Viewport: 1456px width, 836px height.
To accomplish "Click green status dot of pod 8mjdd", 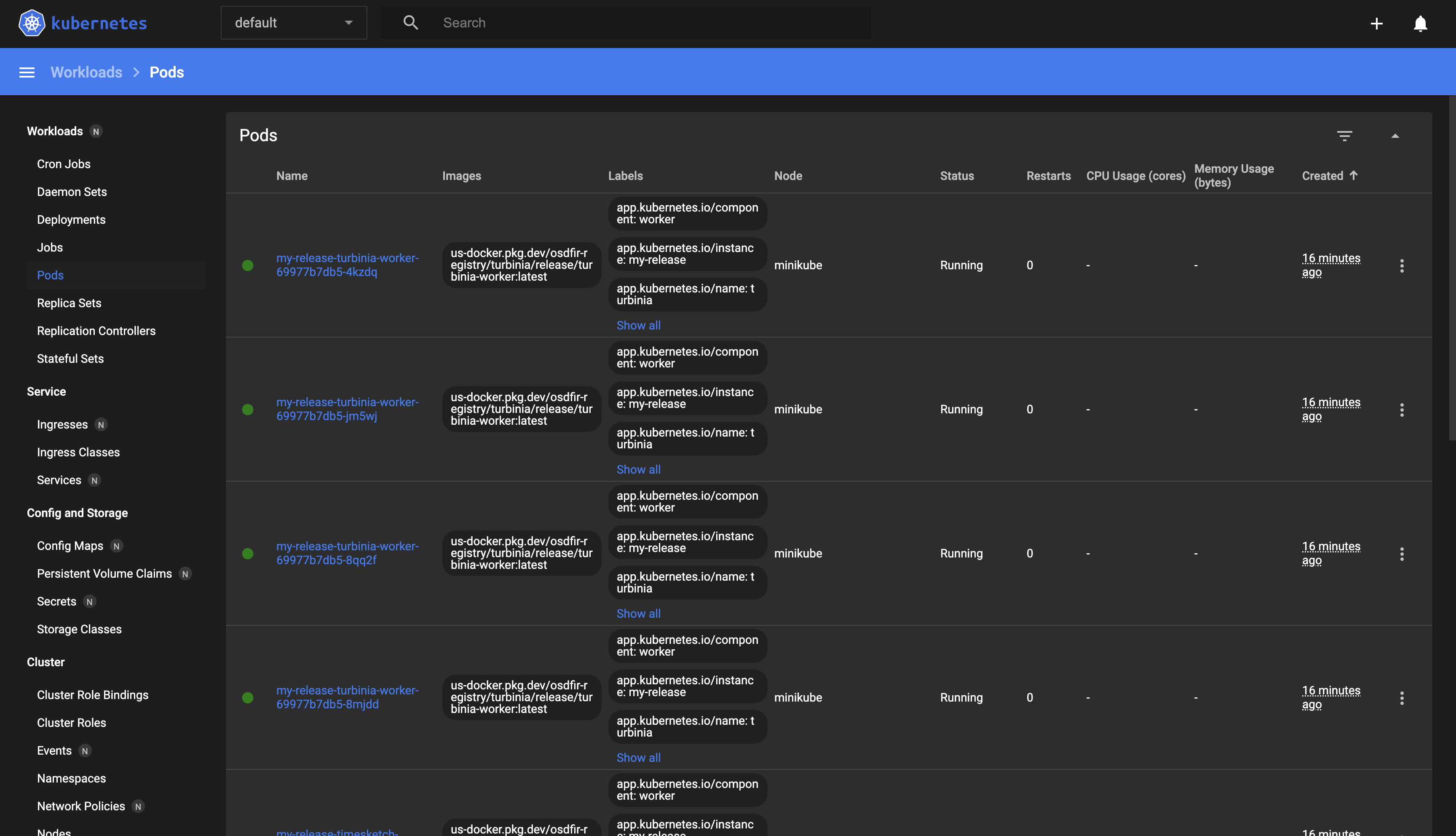I will click(248, 698).
